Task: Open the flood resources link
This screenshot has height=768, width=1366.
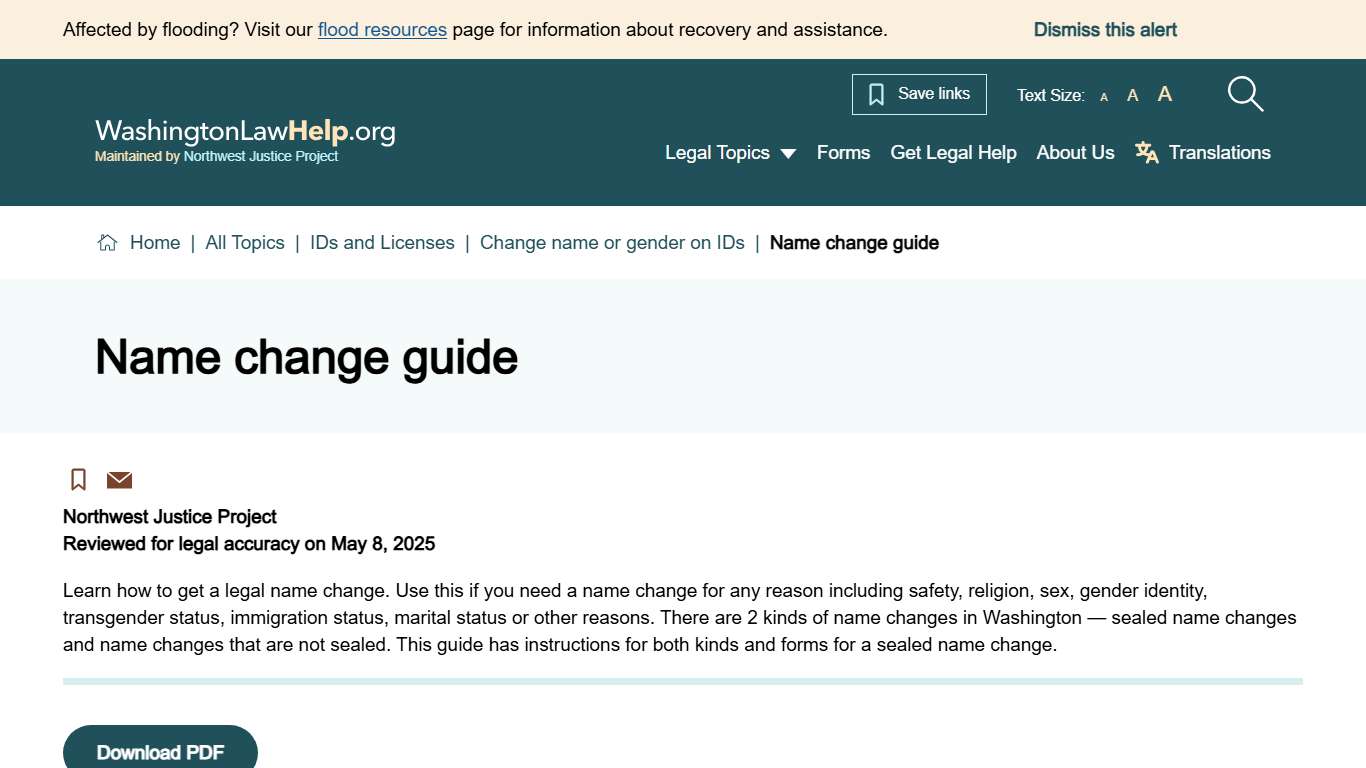Action: [382, 29]
